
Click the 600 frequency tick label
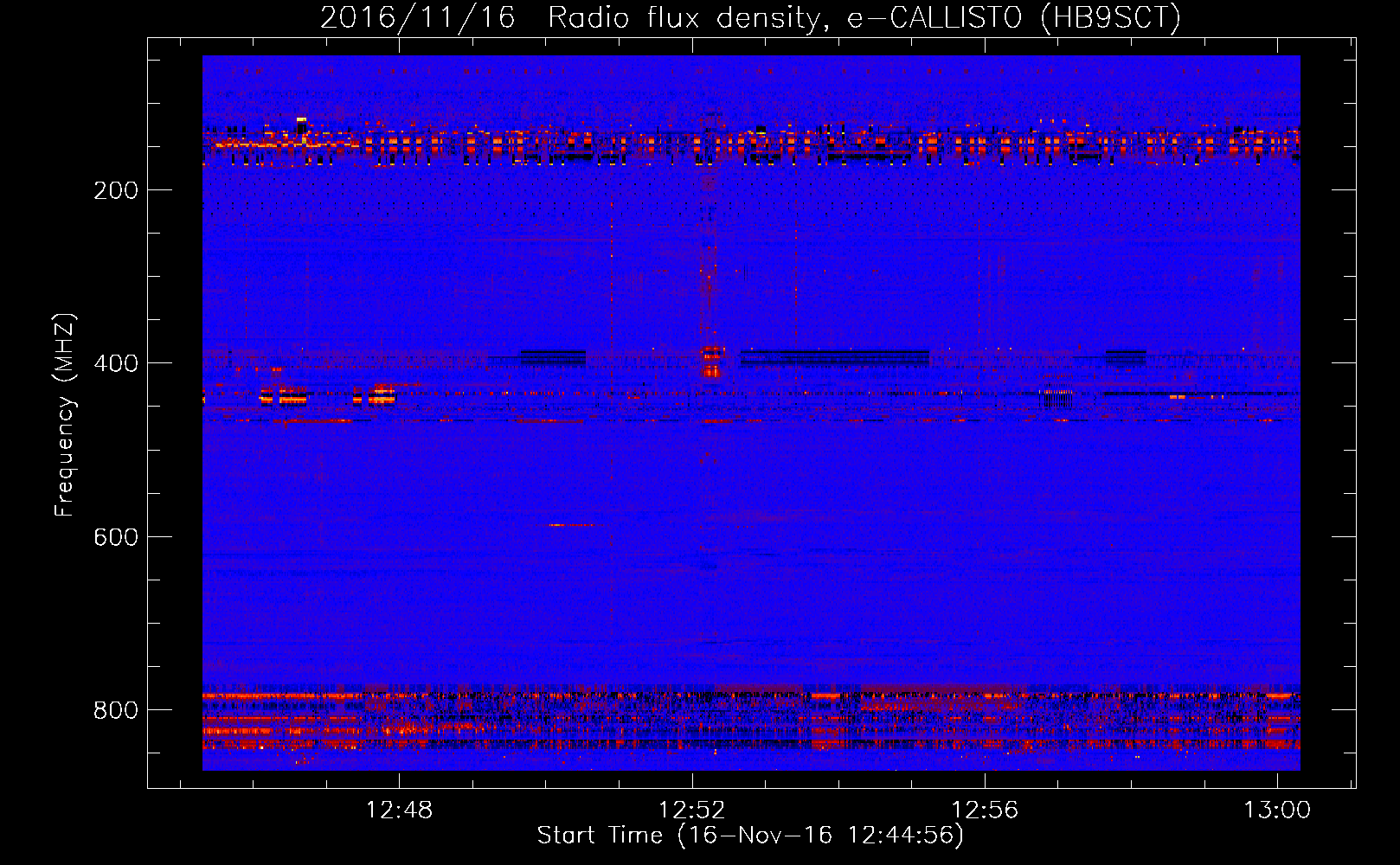click(x=115, y=537)
